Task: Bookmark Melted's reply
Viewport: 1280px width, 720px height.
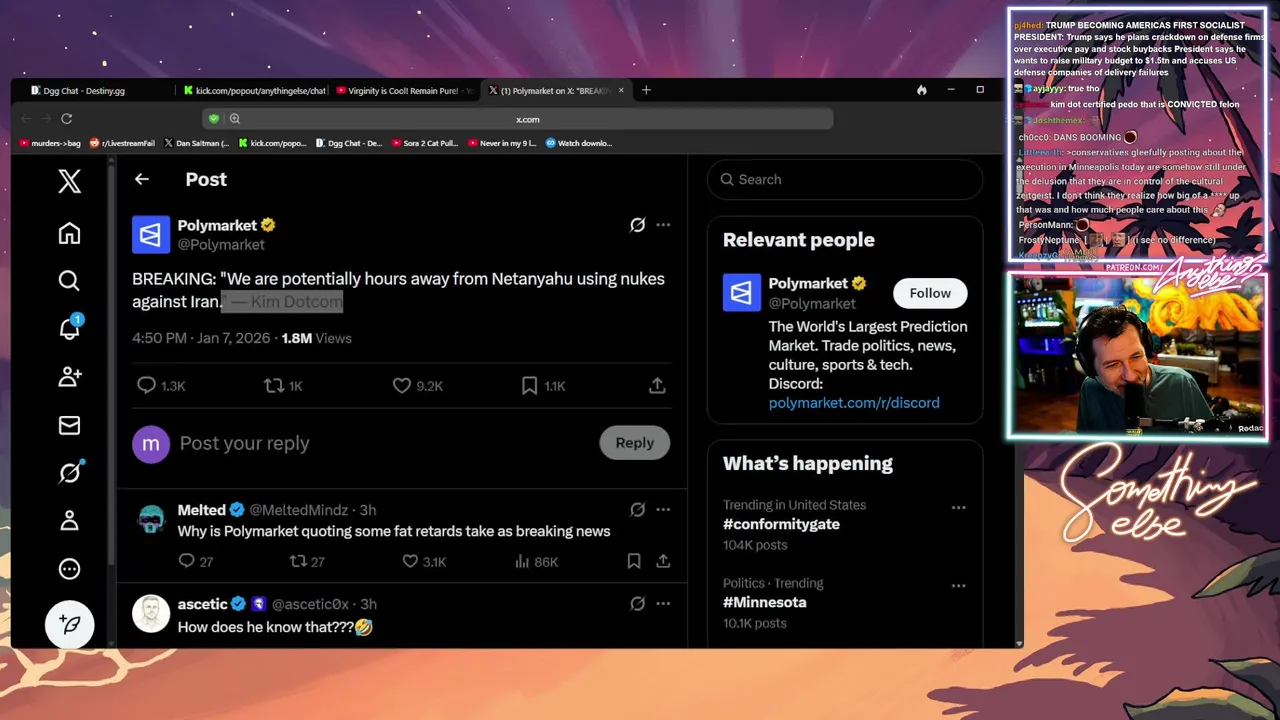Action: pyautogui.click(x=634, y=562)
